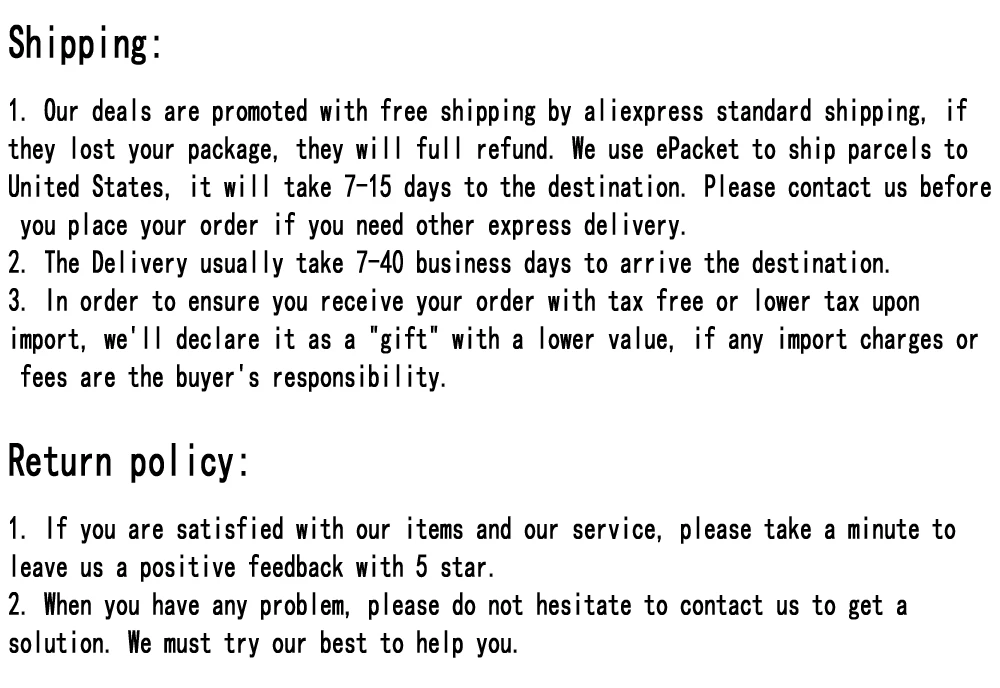Click "express delivery" at end of item one

pos(587,226)
